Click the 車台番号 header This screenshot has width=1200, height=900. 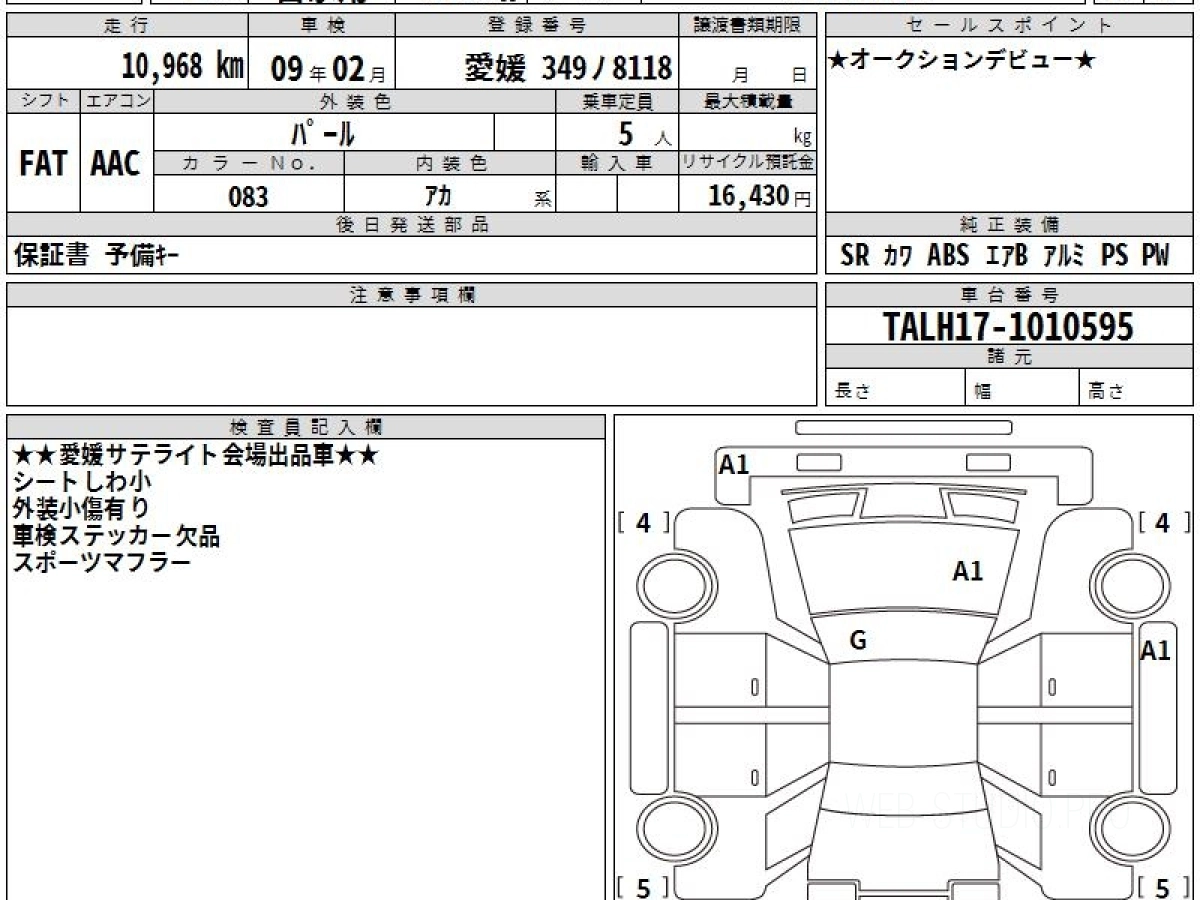[x=1008, y=294]
